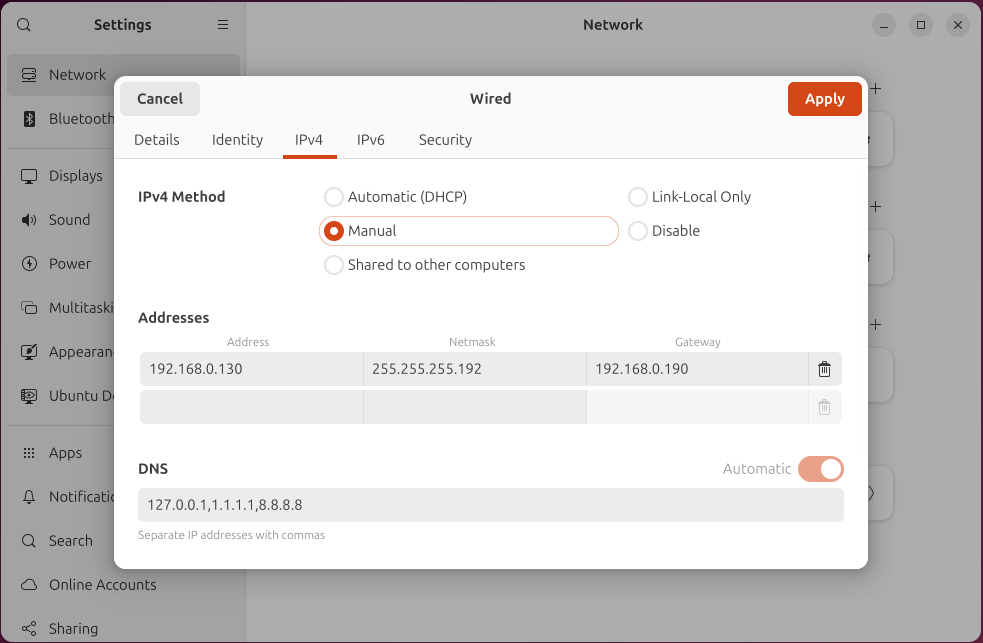The width and height of the screenshot is (983, 643).
Task: Open the Security tab
Action: (x=445, y=140)
